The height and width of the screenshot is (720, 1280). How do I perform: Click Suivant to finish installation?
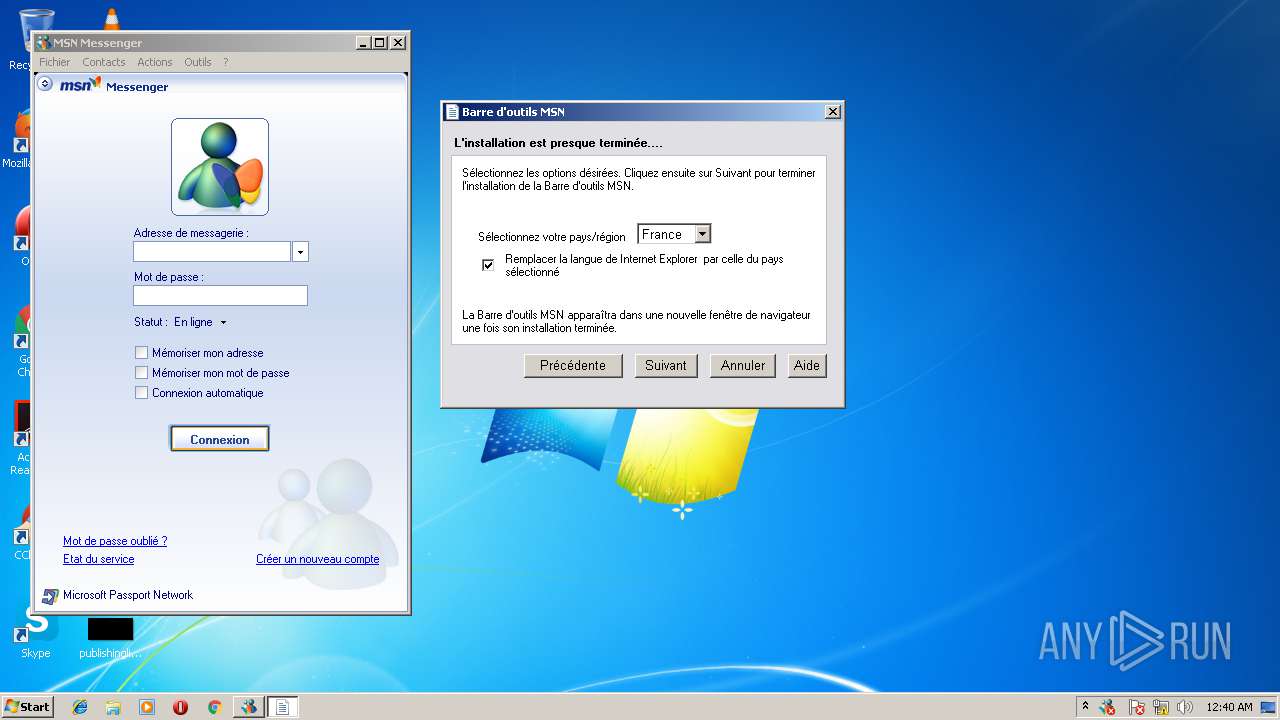pyautogui.click(x=666, y=366)
